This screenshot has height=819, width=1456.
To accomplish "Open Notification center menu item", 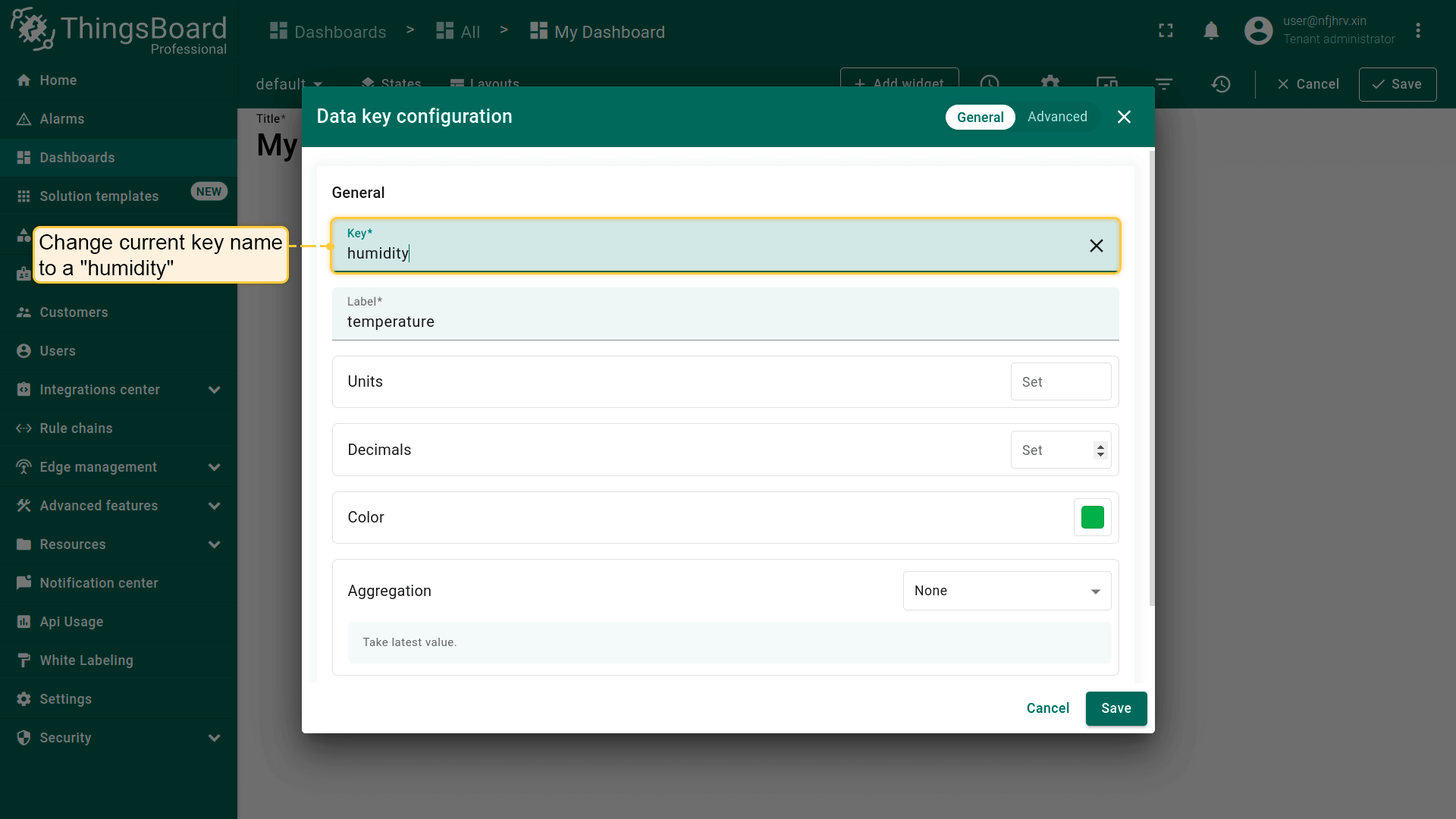I will point(99,583).
